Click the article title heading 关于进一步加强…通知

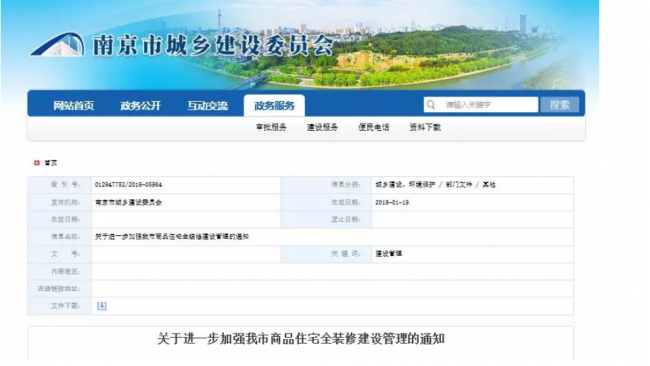pos(301,339)
